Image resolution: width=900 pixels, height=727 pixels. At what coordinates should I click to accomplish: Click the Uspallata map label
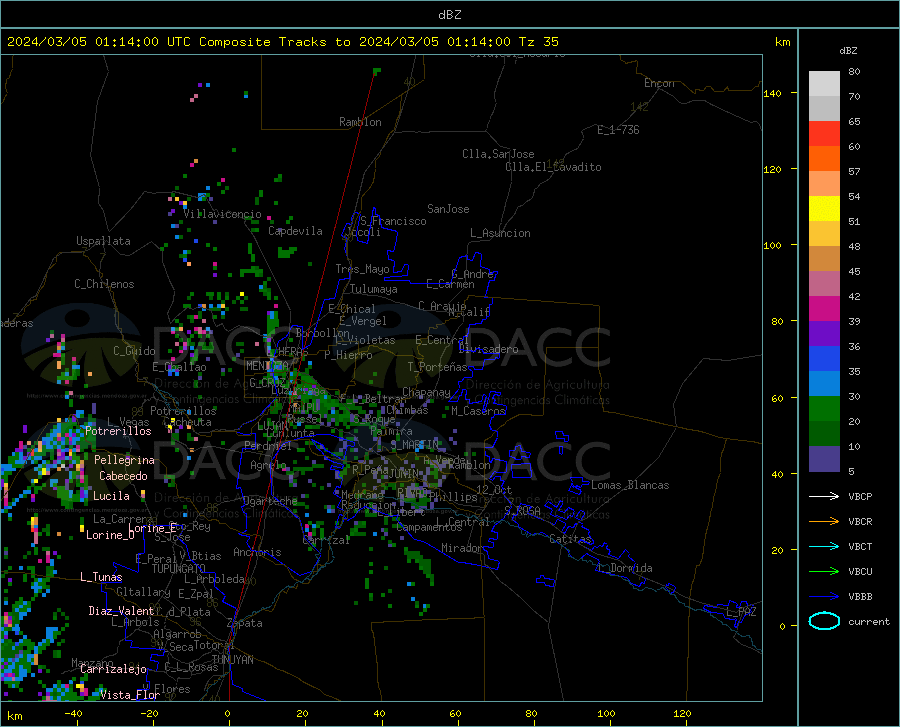[x=103, y=241]
